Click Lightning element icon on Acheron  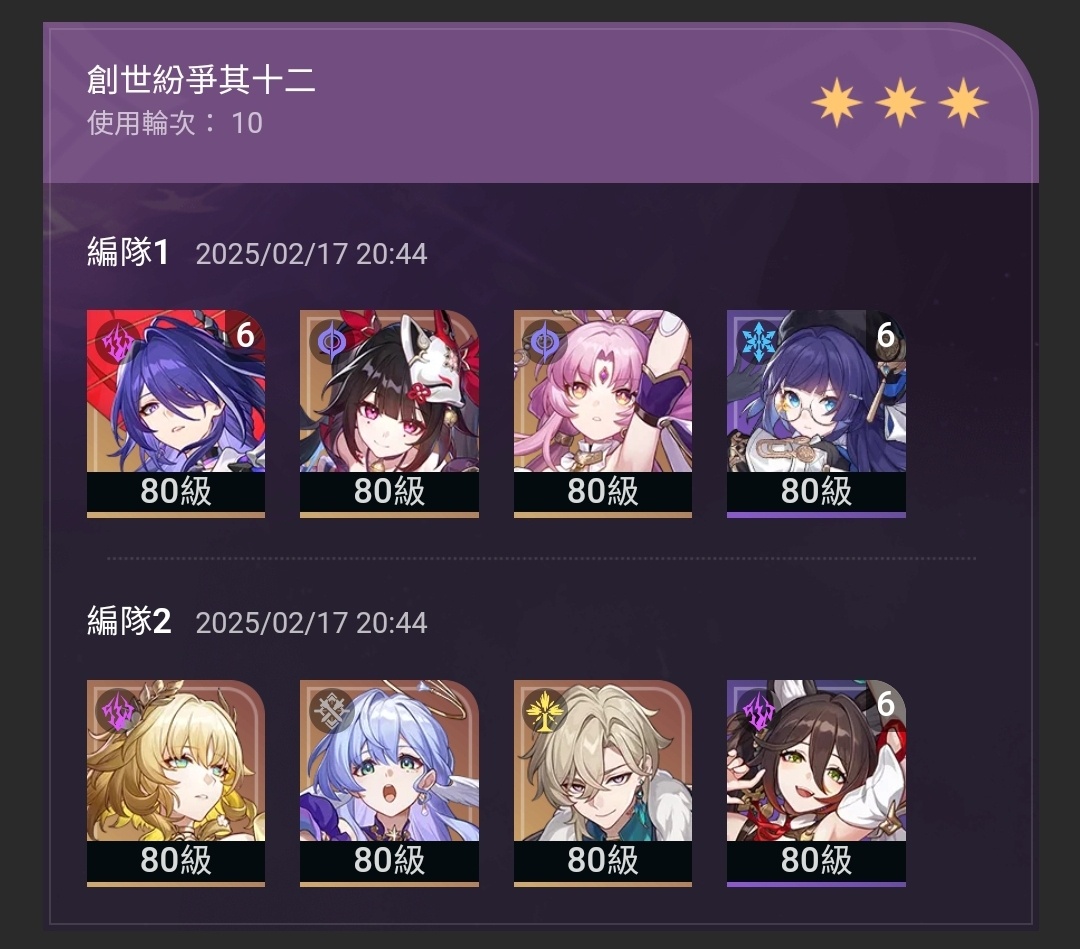coord(118,341)
